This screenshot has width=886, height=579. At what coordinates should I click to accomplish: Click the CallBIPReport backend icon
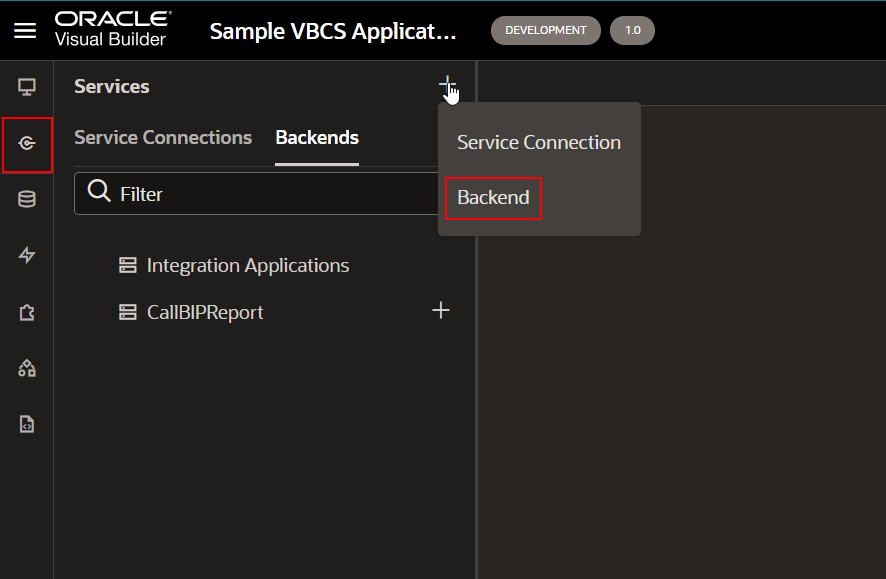(128, 312)
